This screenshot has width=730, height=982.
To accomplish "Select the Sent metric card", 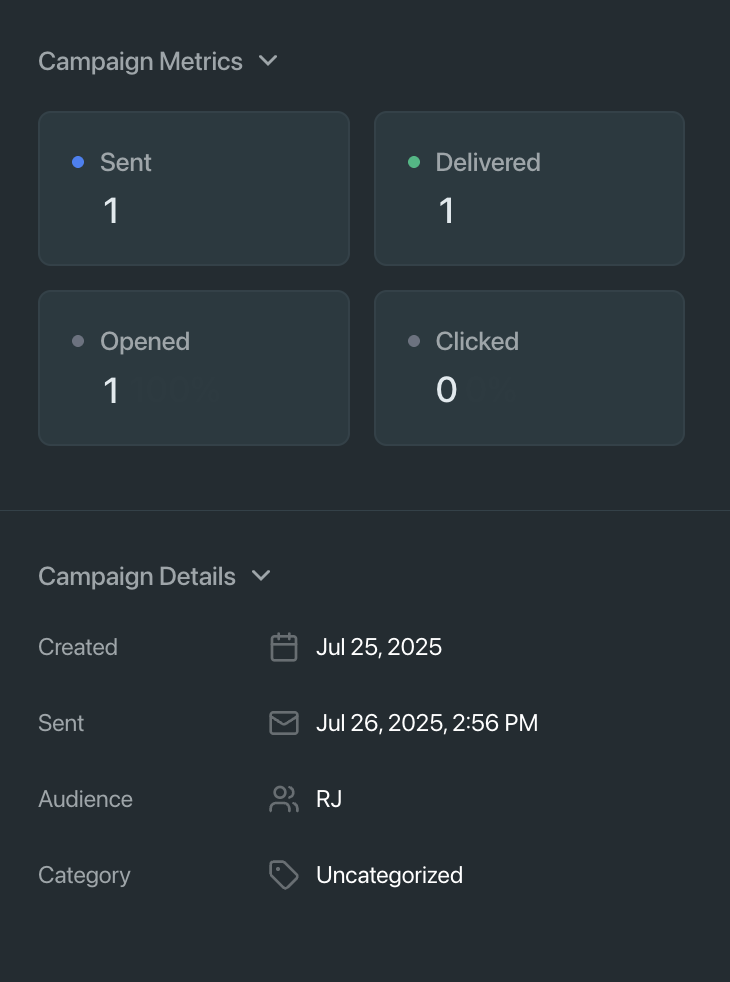I will tap(194, 188).
